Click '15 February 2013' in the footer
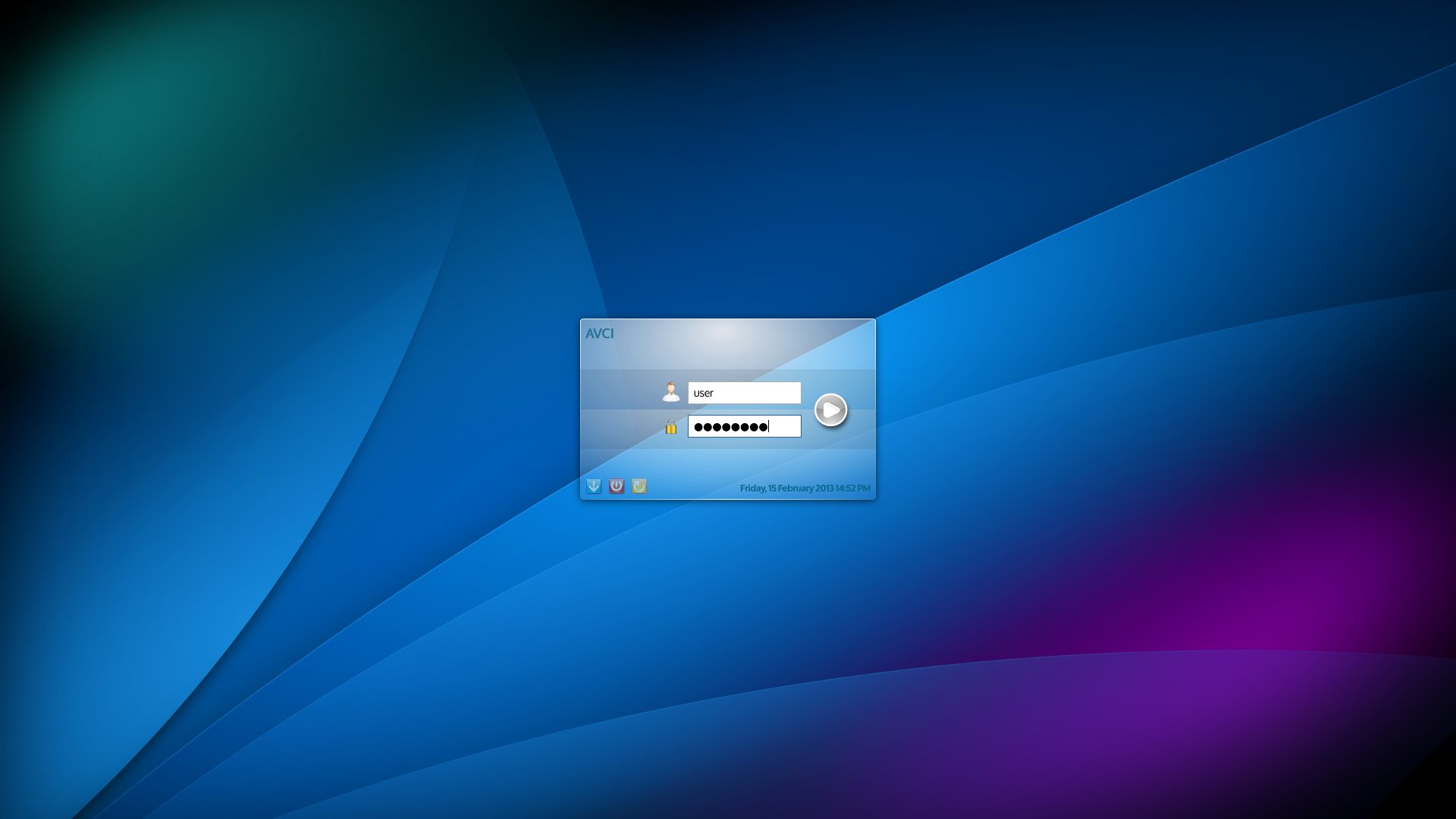Image resolution: width=1456 pixels, height=819 pixels. [800, 488]
